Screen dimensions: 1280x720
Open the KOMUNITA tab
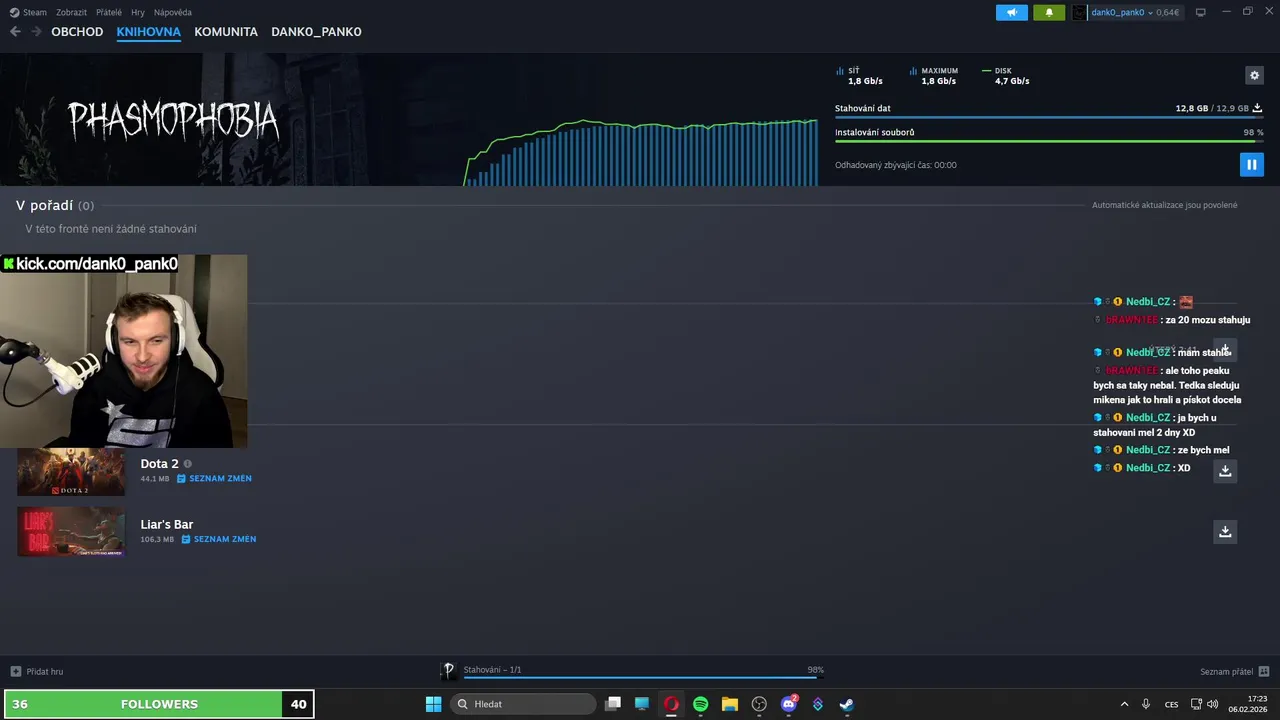click(226, 32)
